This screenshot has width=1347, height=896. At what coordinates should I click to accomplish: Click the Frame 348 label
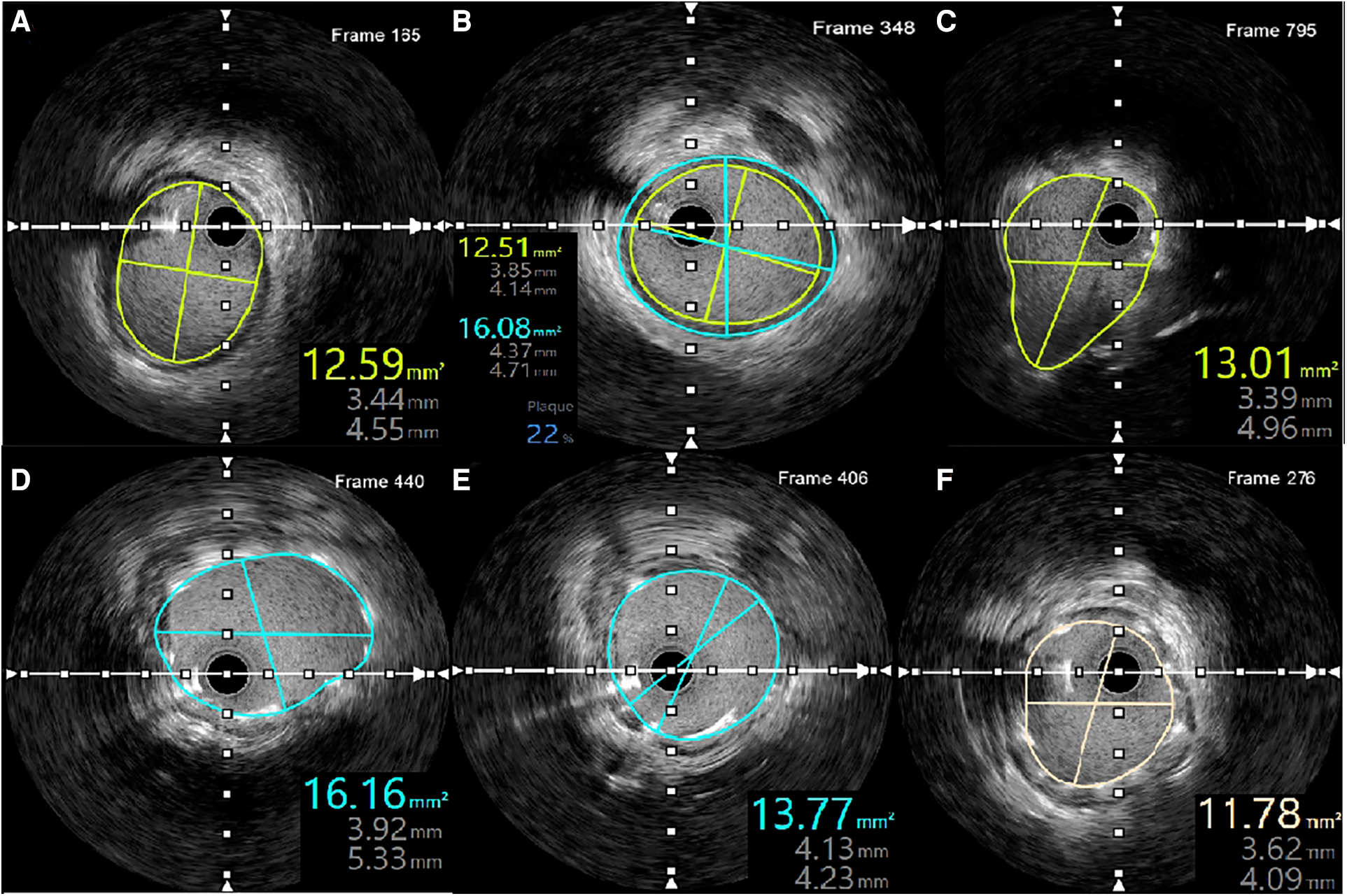click(863, 28)
